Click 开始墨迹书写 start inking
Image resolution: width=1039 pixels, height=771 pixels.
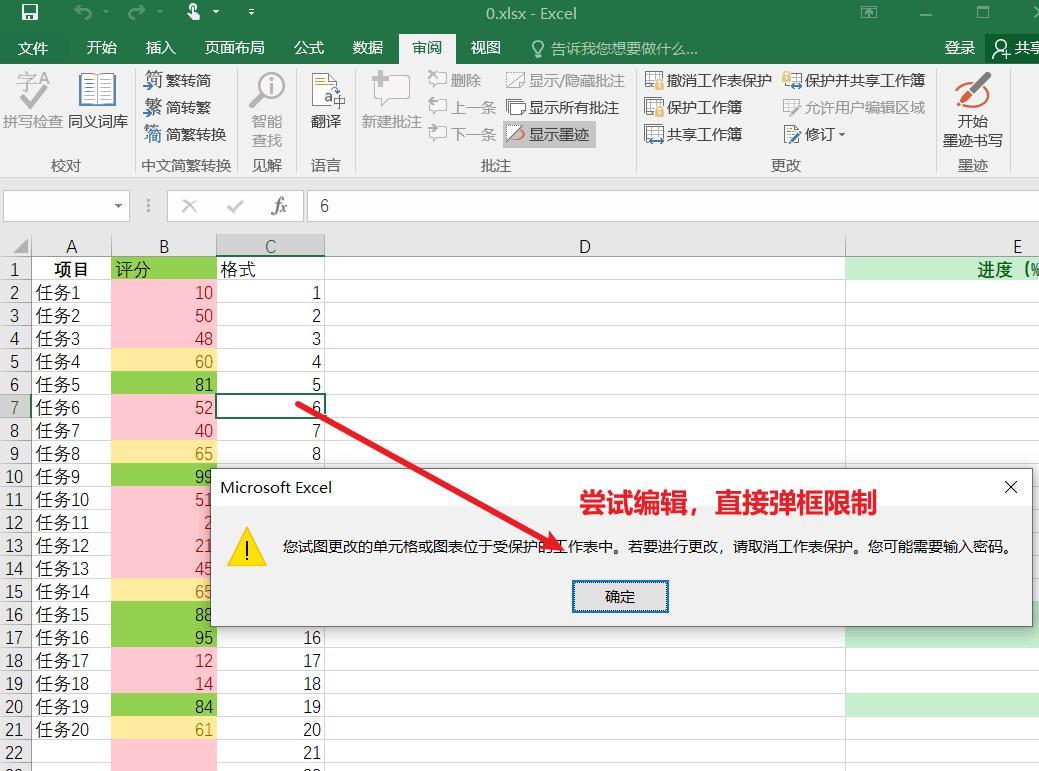tap(972, 109)
